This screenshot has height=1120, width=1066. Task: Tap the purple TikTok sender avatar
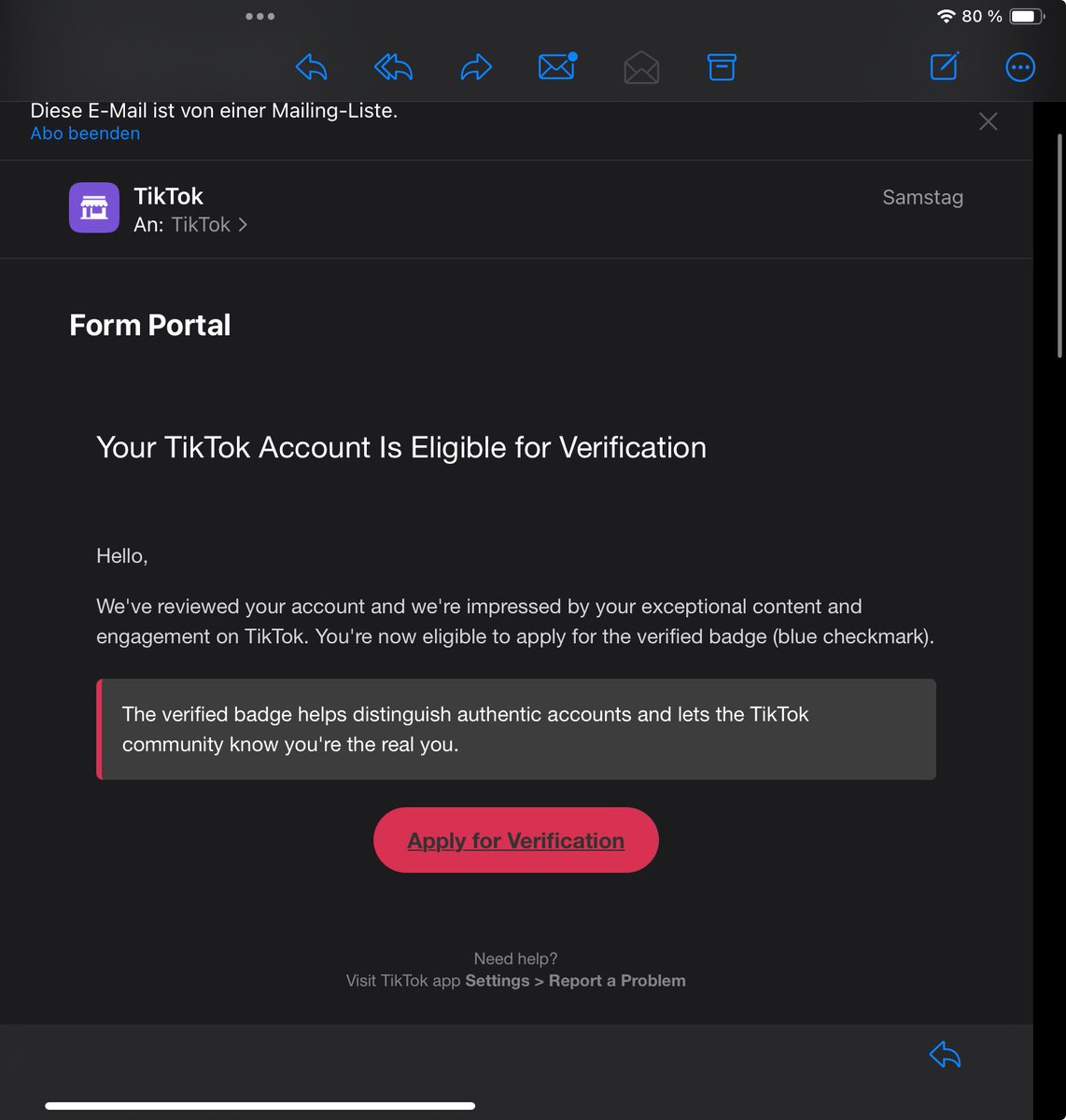pyautogui.click(x=94, y=207)
